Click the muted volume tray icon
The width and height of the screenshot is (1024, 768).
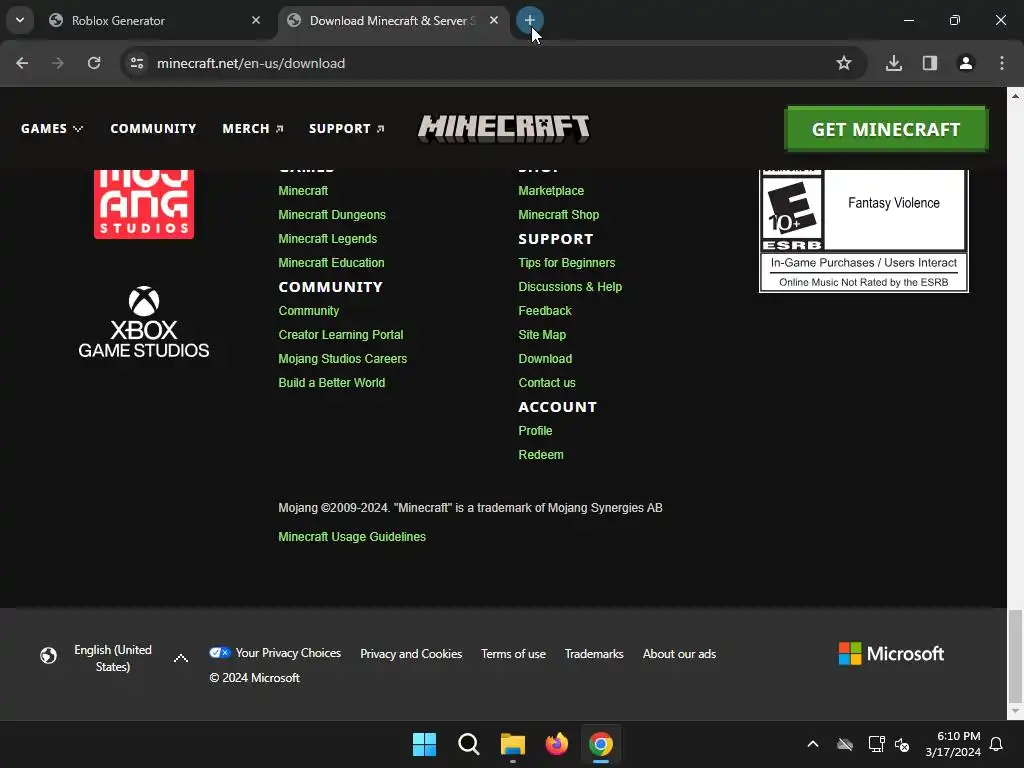(902, 744)
